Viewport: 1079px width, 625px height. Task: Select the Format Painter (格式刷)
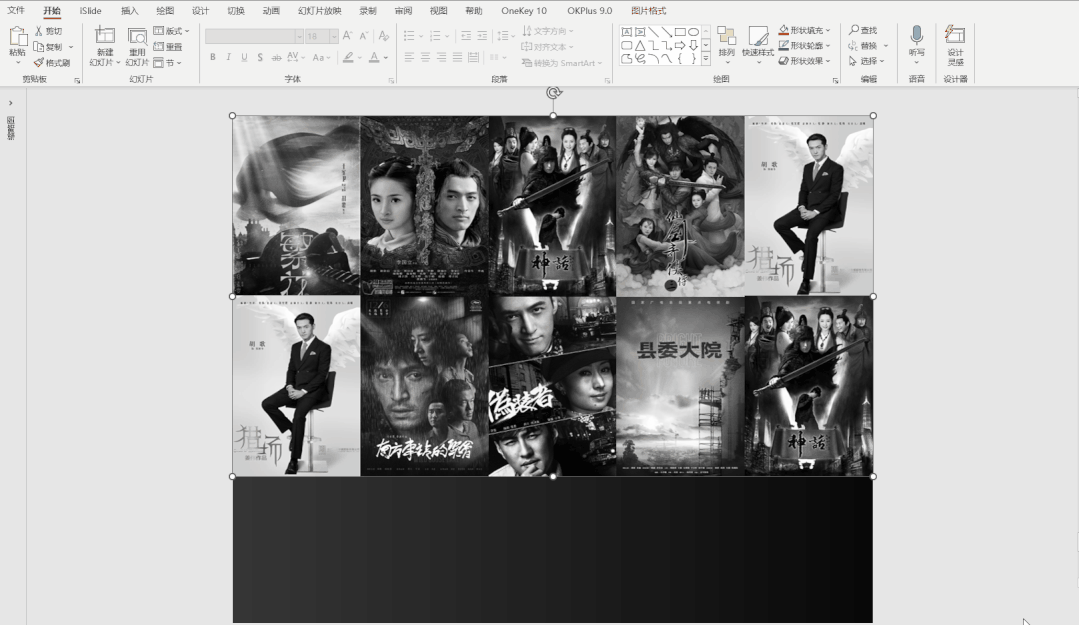pos(52,63)
